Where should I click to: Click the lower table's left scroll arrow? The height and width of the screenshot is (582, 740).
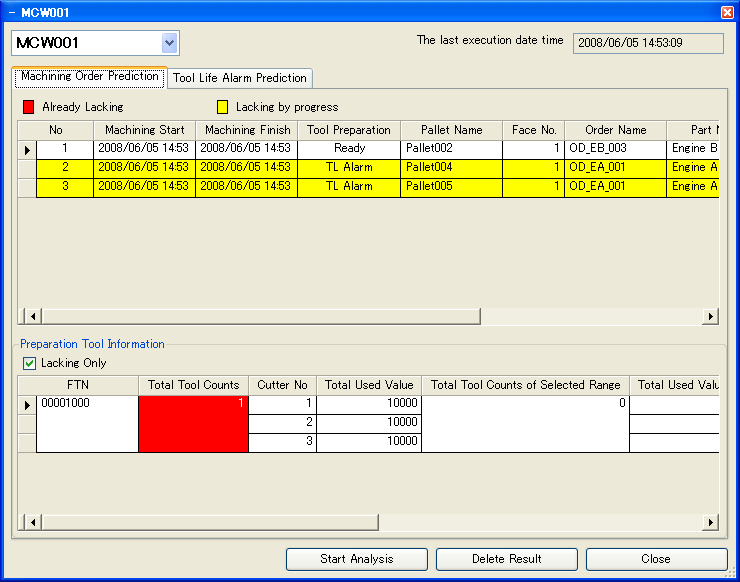tap(33, 522)
